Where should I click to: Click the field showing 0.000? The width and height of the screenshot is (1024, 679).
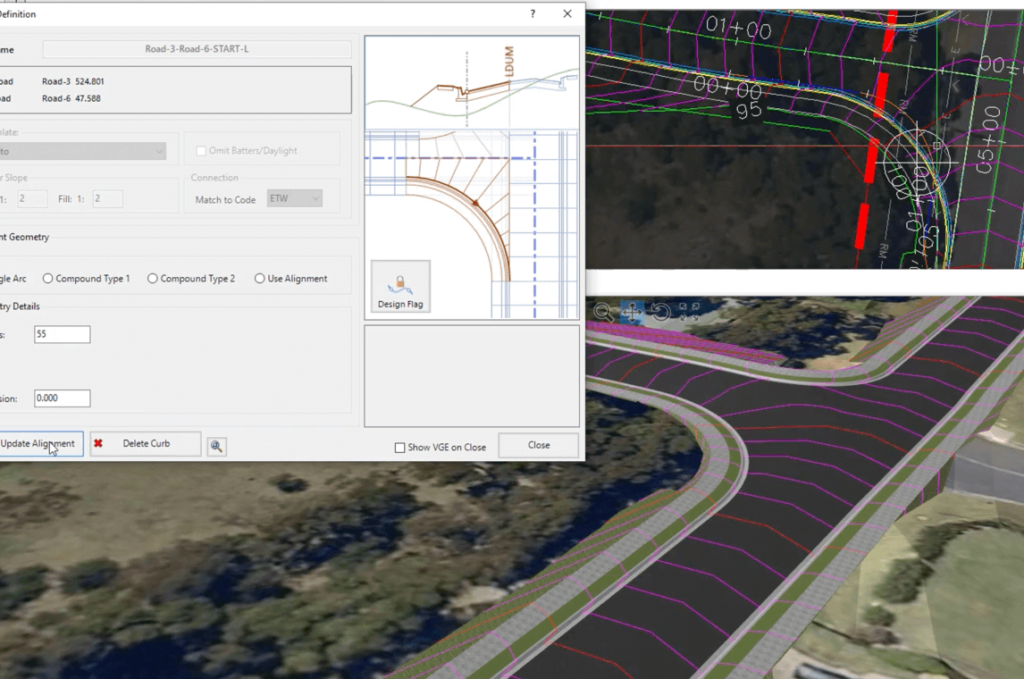click(x=61, y=398)
